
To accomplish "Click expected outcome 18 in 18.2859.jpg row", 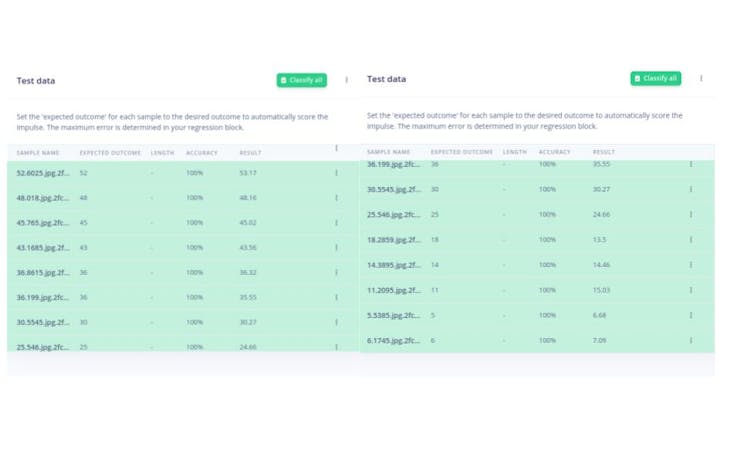I will click(x=435, y=240).
